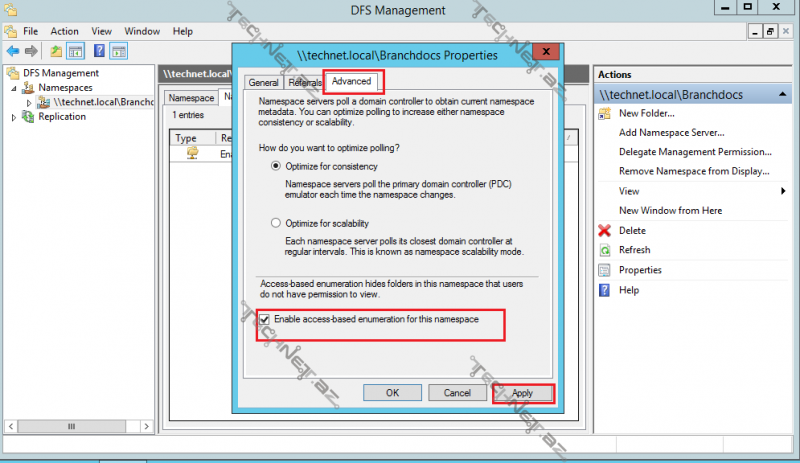Open the Action menu

[64, 31]
